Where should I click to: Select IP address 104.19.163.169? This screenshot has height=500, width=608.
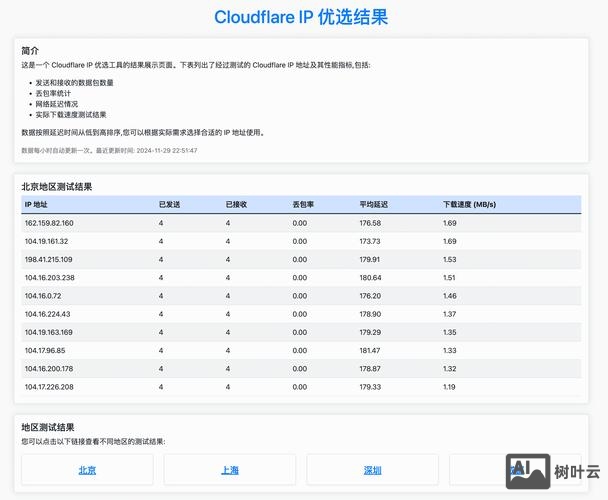[x=49, y=332]
